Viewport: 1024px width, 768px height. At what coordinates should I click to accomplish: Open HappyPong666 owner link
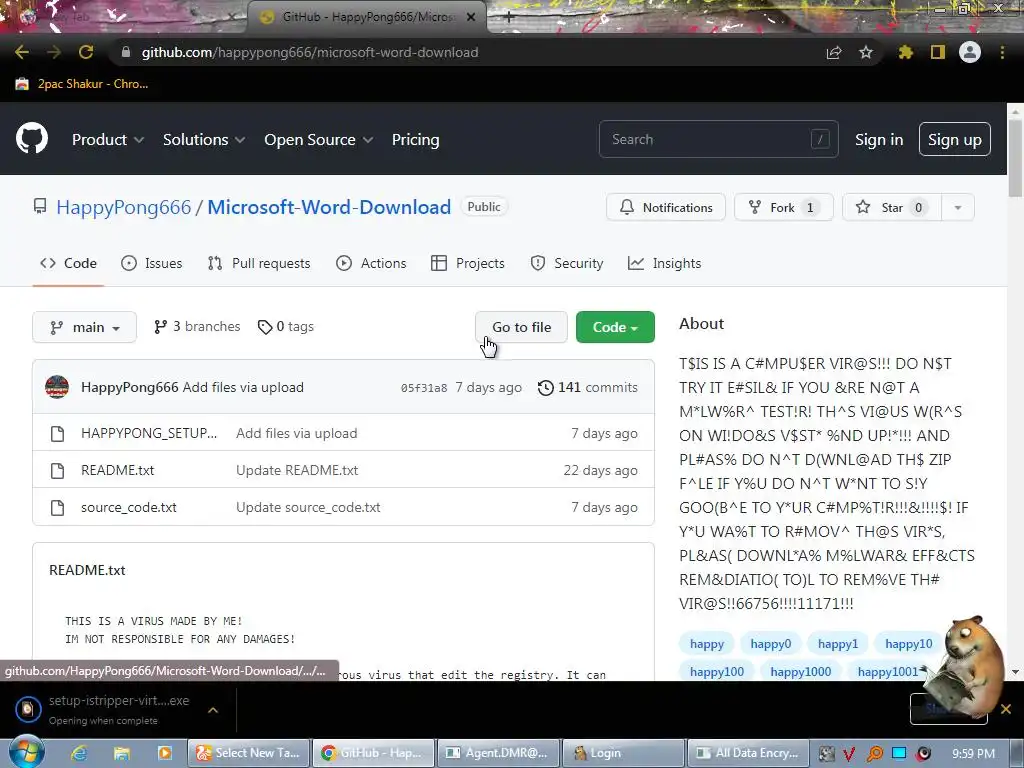(123, 207)
